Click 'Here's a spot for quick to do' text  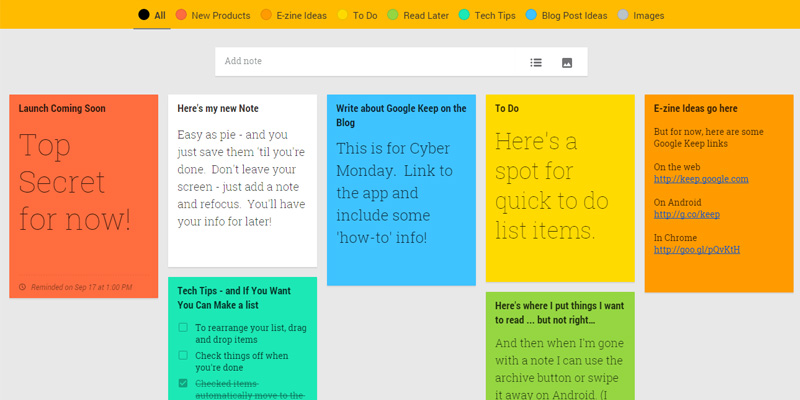pyautogui.click(x=552, y=186)
